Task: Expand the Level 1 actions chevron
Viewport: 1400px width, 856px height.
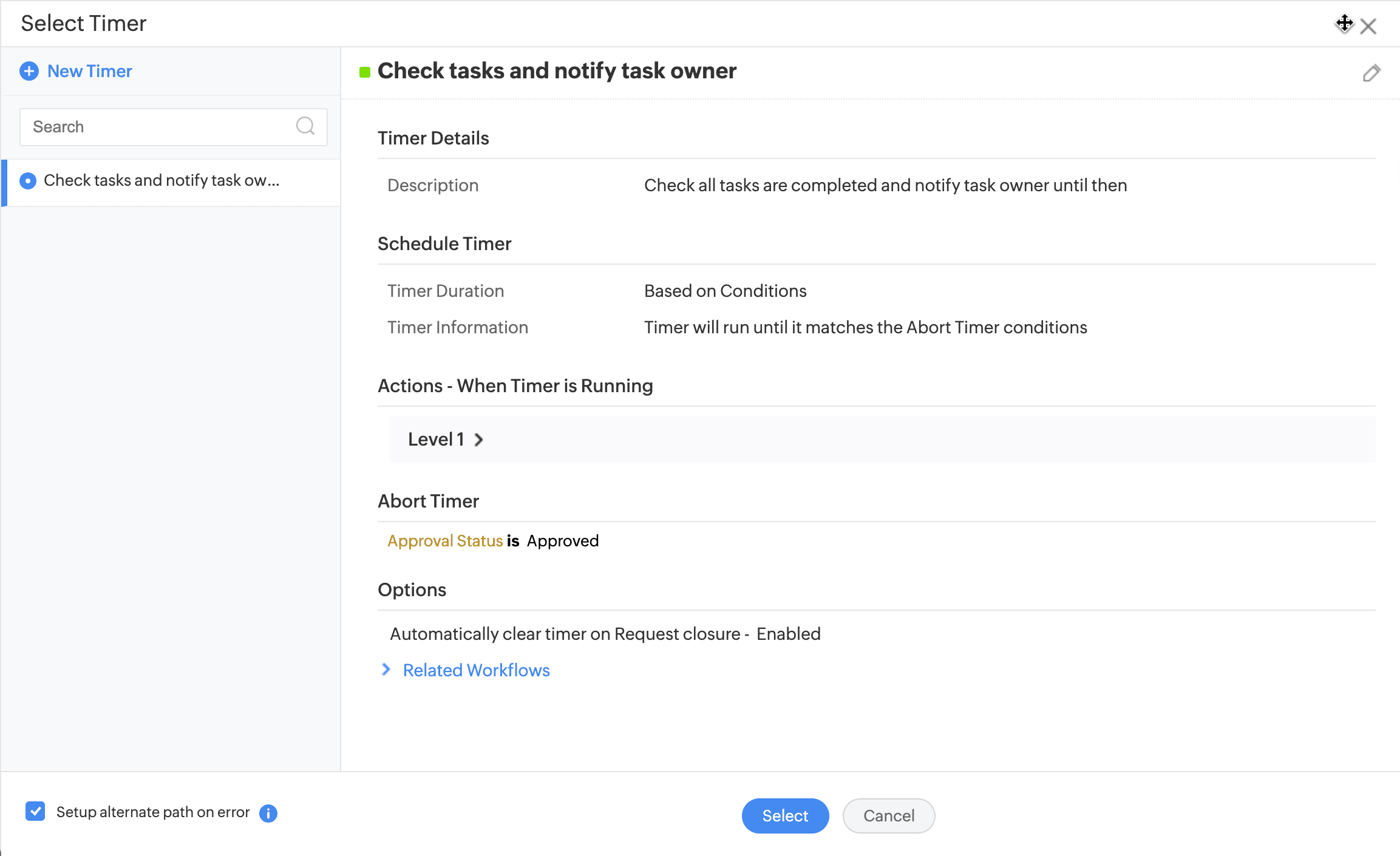Action: tap(479, 440)
